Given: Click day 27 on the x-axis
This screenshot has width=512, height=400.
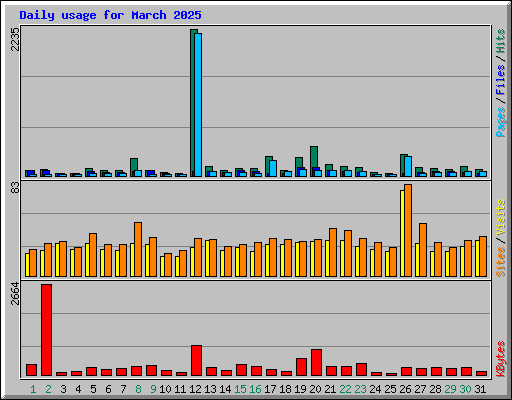Looking at the screenshot, I should pyautogui.click(x=420, y=389).
